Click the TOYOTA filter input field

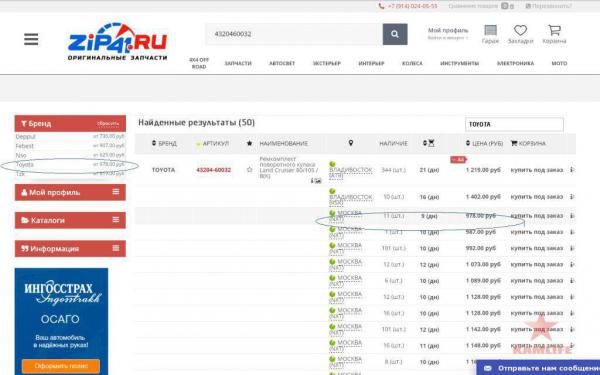(x=514, y=124)
